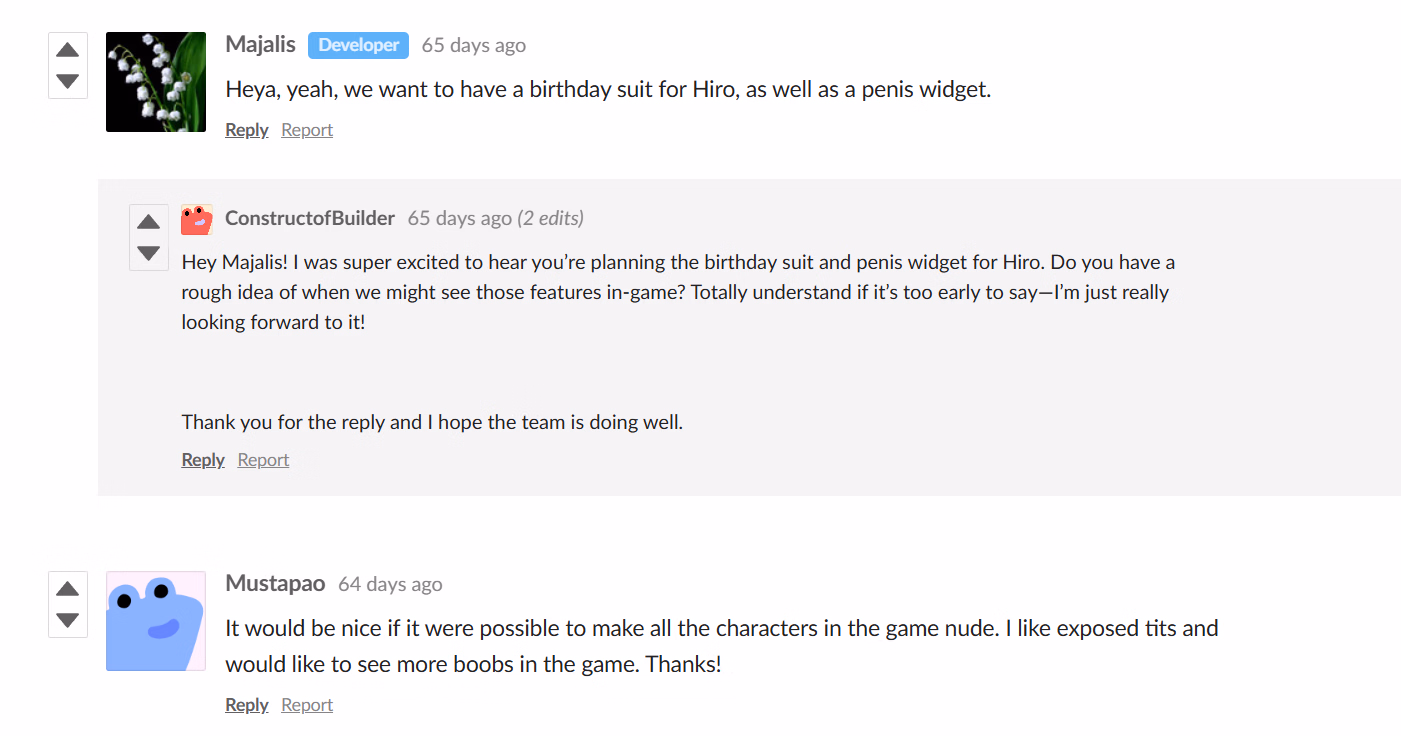Open Majalis's lily flower avatar

click(x=155, y=82)
